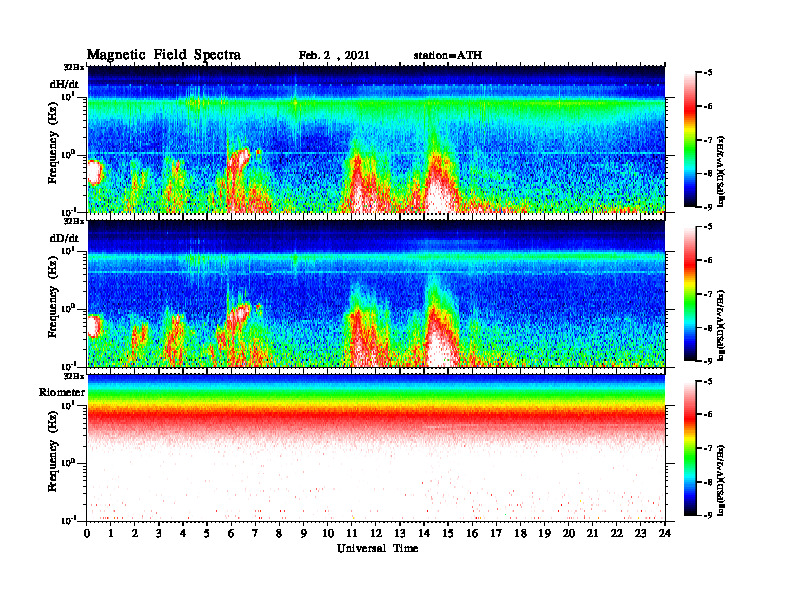The width and height of the screenshot is (792, 612).
Task: Click the 'Riometer' panel label
Action: tap(62, 392)
